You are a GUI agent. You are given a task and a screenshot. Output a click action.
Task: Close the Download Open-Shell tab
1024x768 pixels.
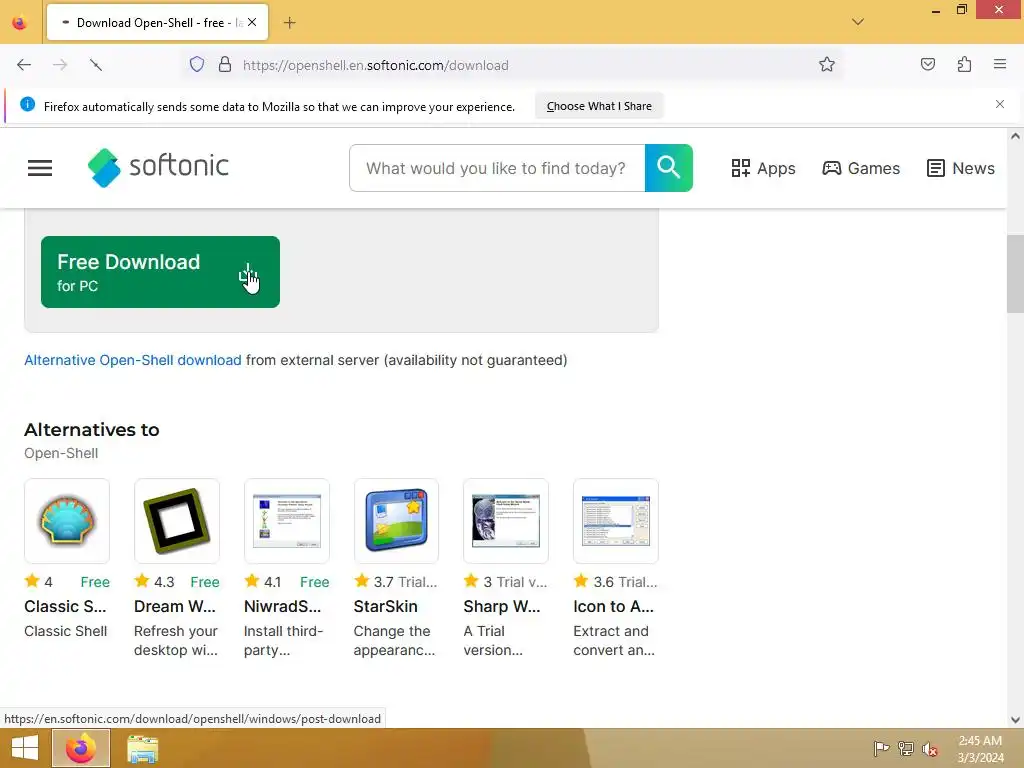[x=252, y=22]
